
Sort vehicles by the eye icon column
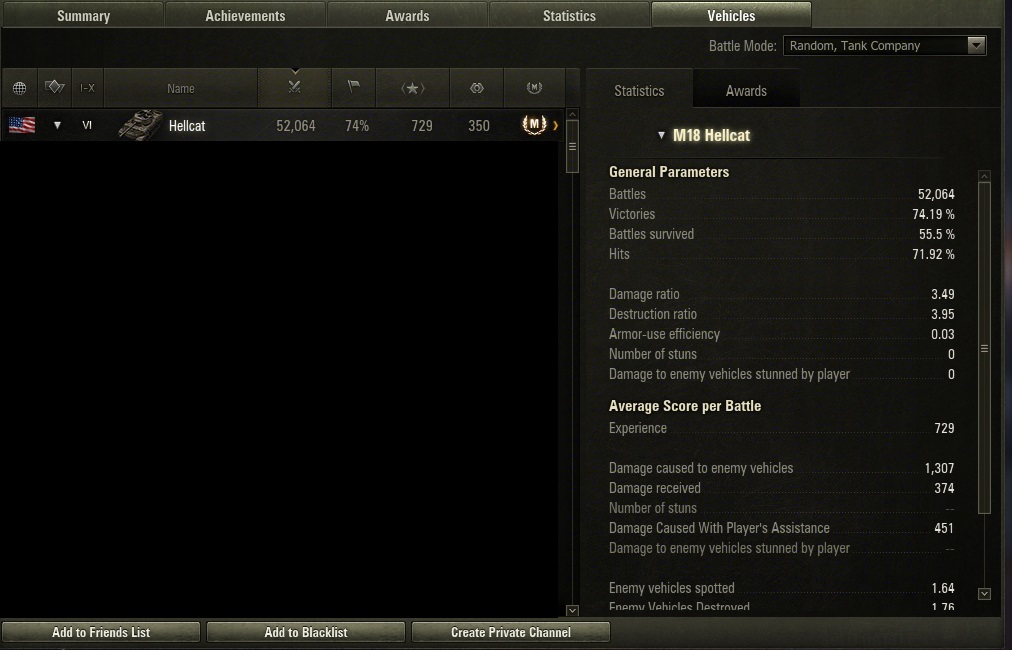(476, 88)
